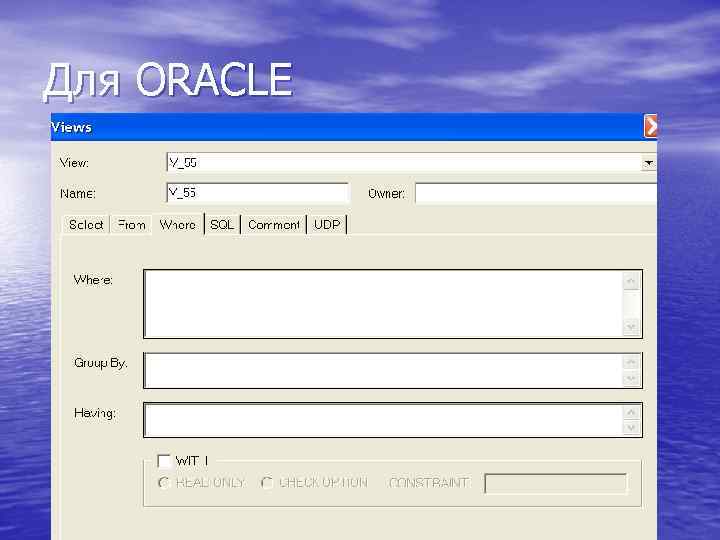This screenshot has width=720, height=540.
Task: Click Having box scroll up arrow
Action: (631, 412)
